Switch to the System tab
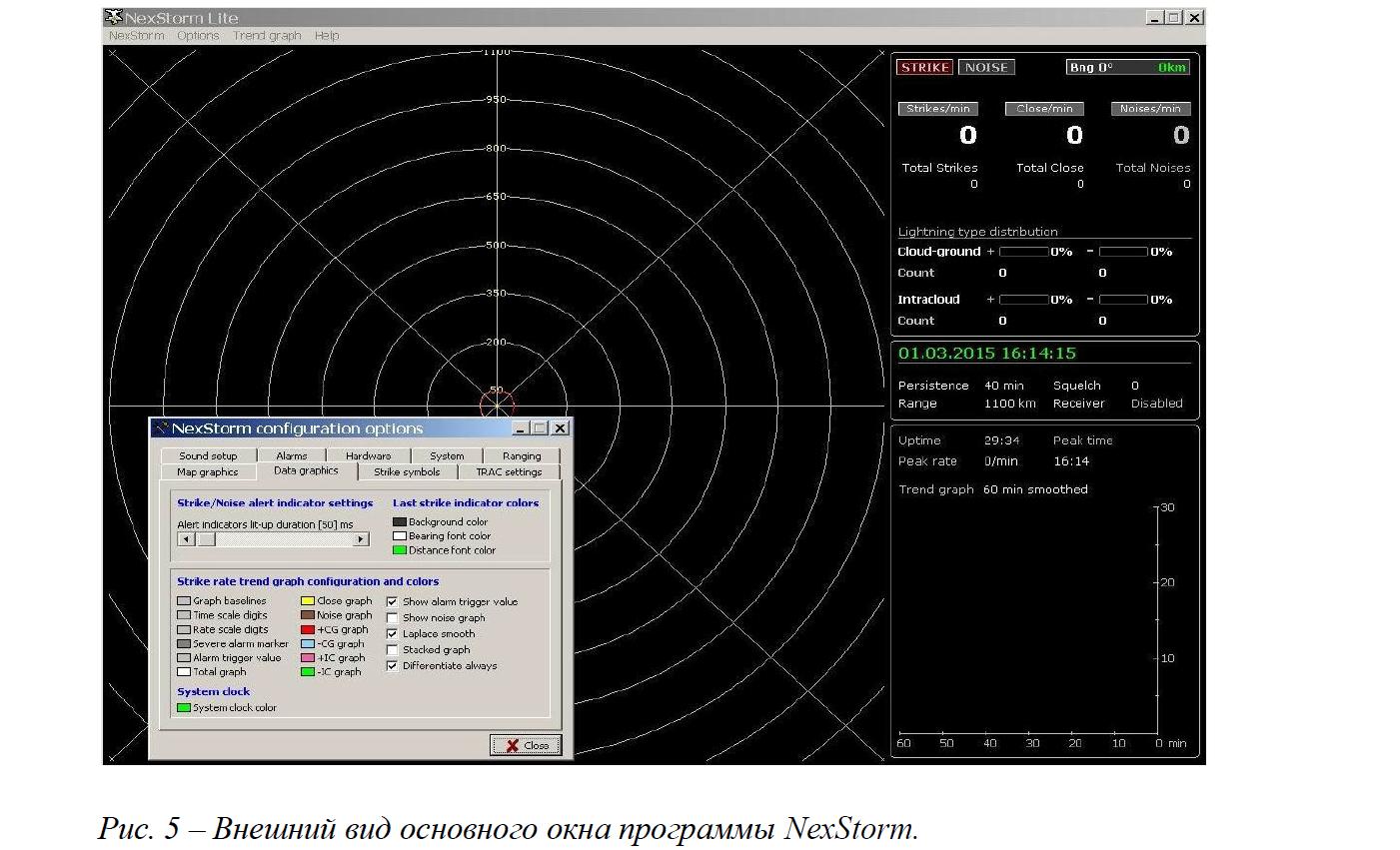This screenshot has height=850, width=1400. coord(447,455)
